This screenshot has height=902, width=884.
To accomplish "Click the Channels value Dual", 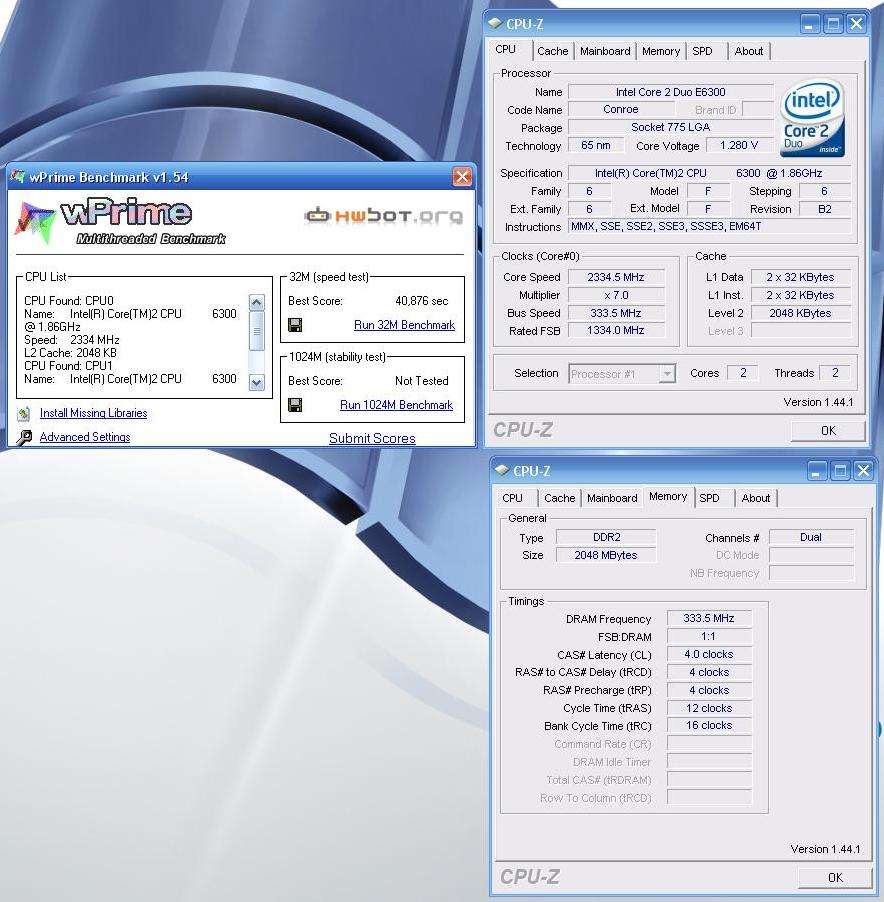I will click(x=811, y=537).
